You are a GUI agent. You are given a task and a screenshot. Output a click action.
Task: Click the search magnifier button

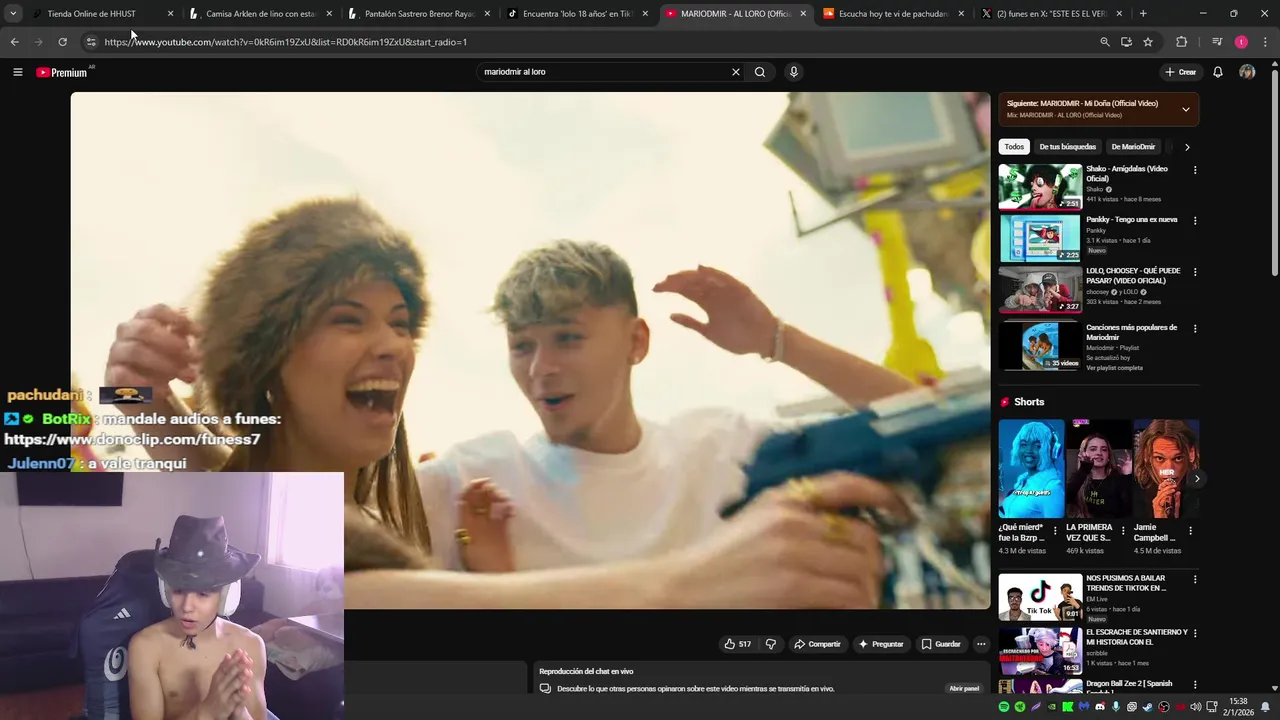point(760,72)
